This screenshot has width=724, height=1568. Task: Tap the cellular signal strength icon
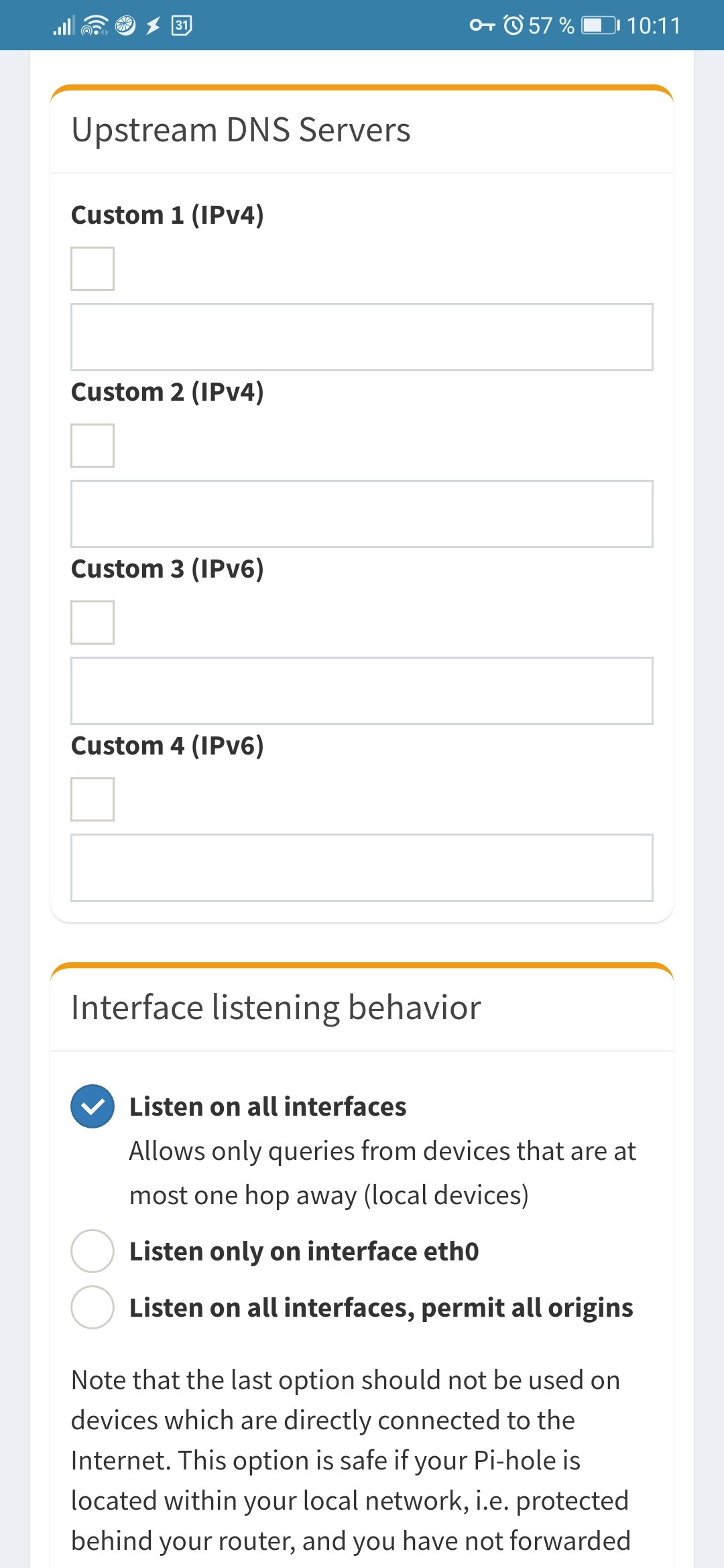[x=64, y=26]
